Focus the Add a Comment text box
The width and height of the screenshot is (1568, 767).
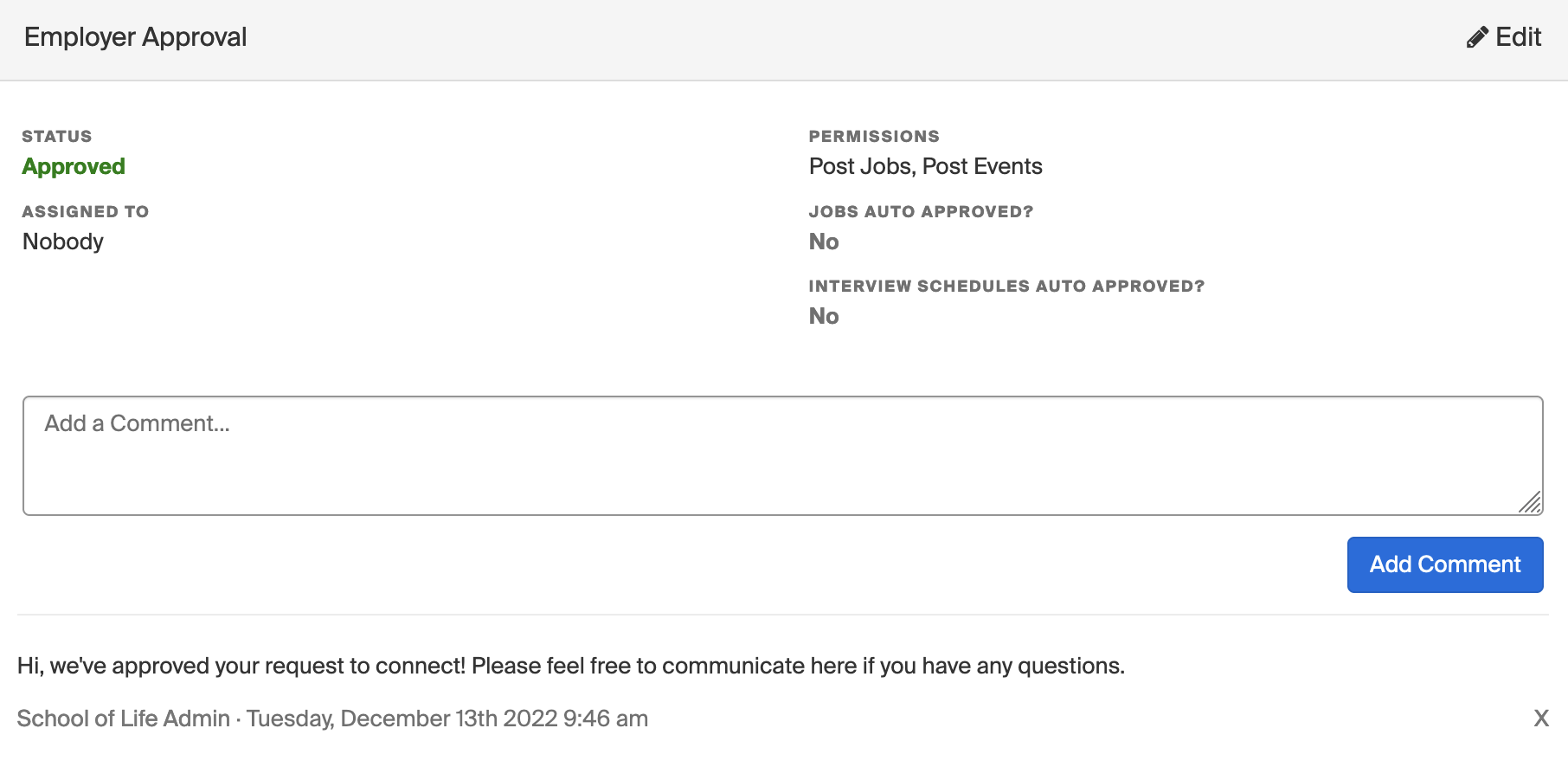(x=783, y=456)
